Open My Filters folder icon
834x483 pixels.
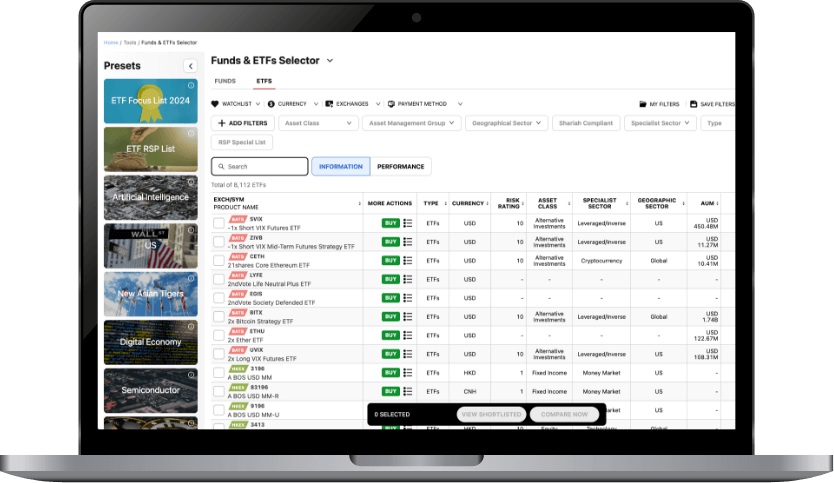643,104
